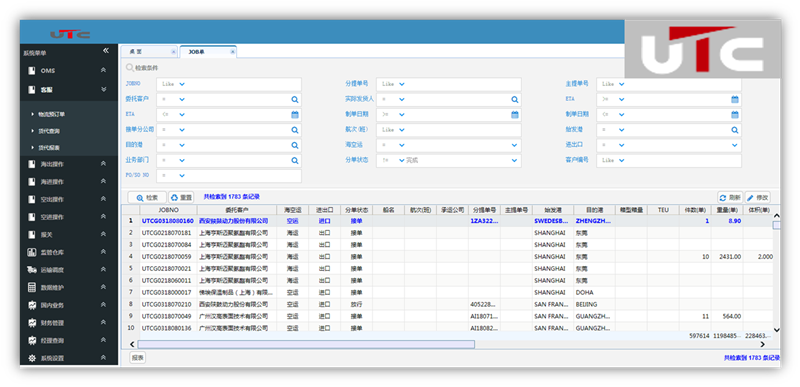Select row UTCG0318070210 in the table
This screenshot has width=800, height=387.
coord(447,304)
